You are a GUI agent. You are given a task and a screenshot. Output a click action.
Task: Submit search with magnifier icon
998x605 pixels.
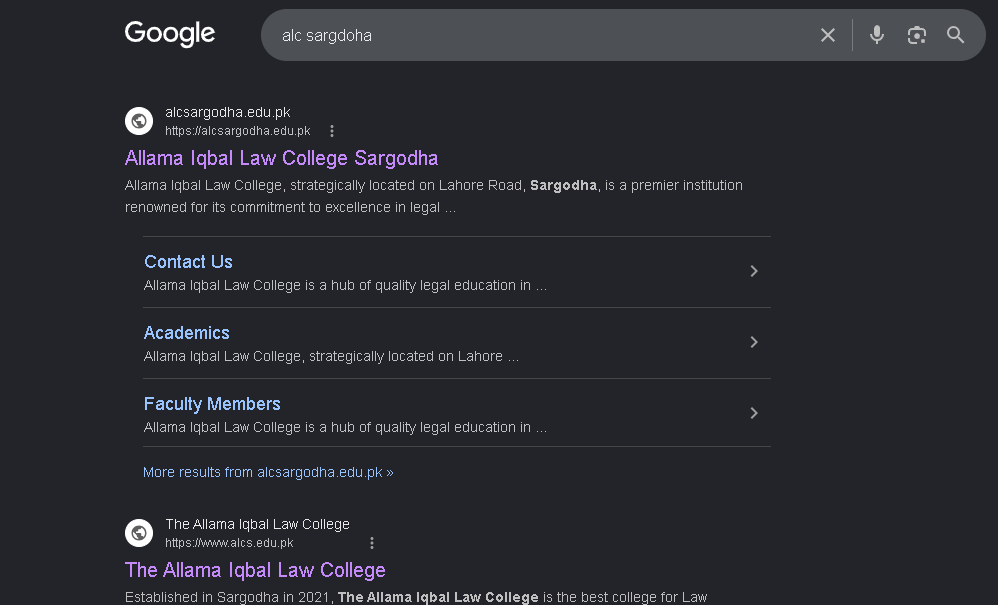pos(955,35)
